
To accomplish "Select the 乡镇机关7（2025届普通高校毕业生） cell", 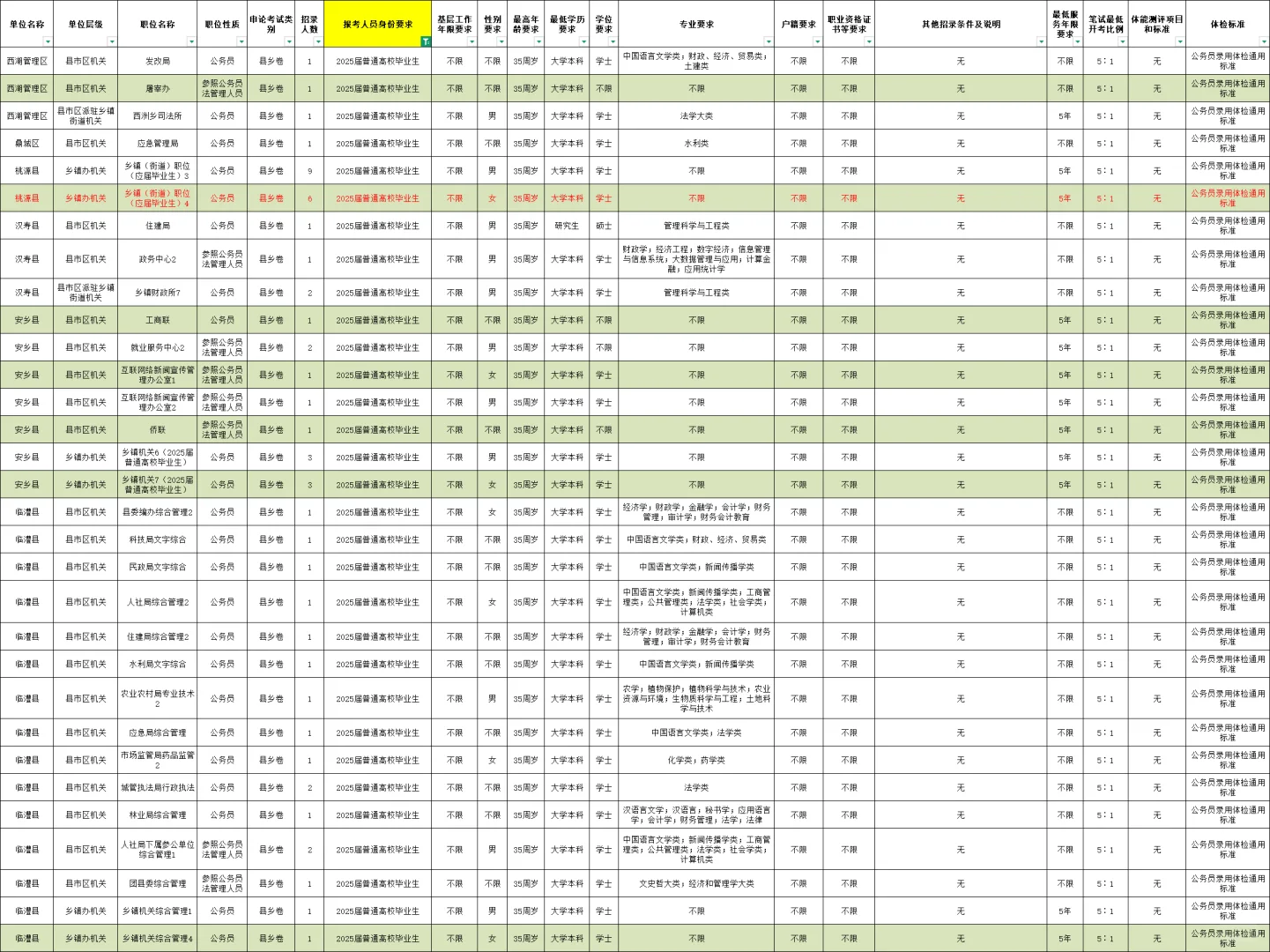I will click(x=158, y=484).
